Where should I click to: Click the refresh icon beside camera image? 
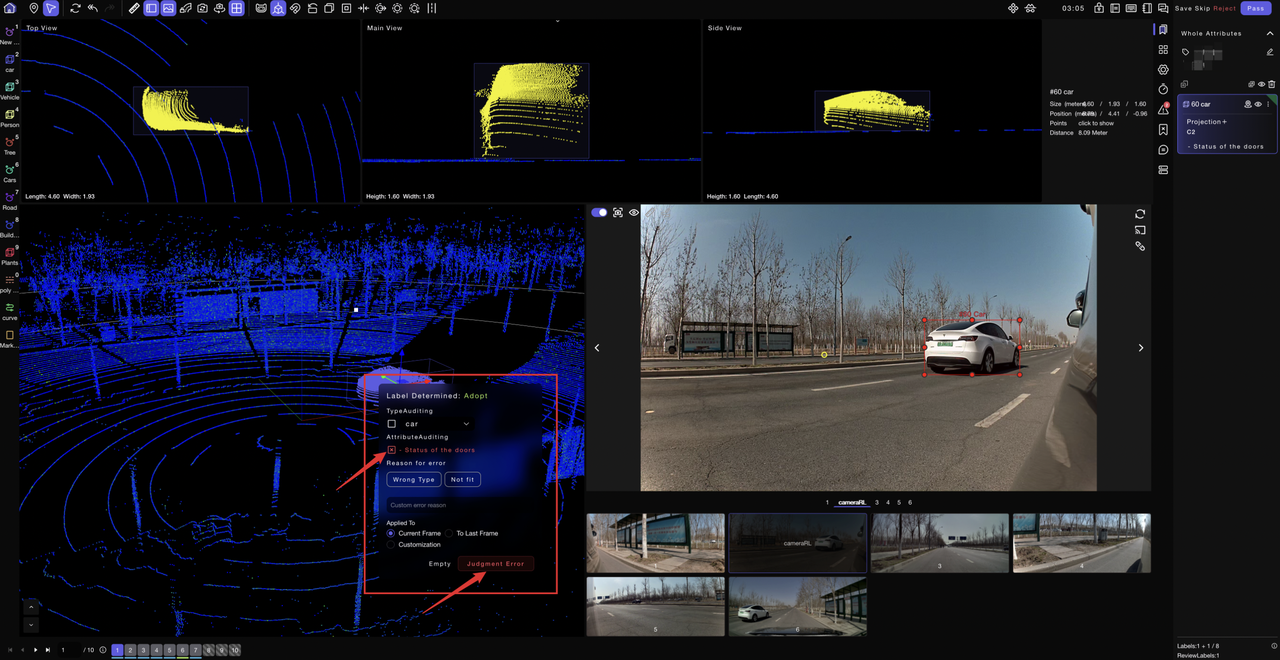point(1140,214)
